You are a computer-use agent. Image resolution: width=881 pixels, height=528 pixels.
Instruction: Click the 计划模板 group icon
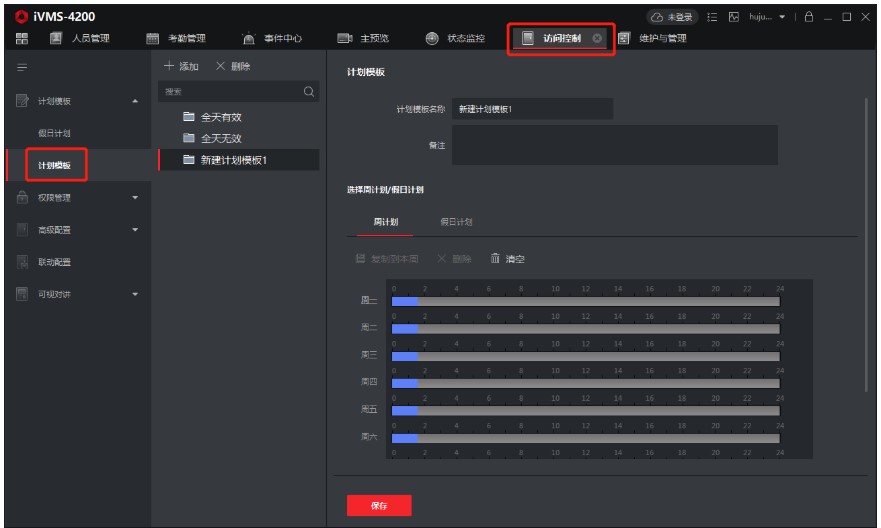click(22, 101)
